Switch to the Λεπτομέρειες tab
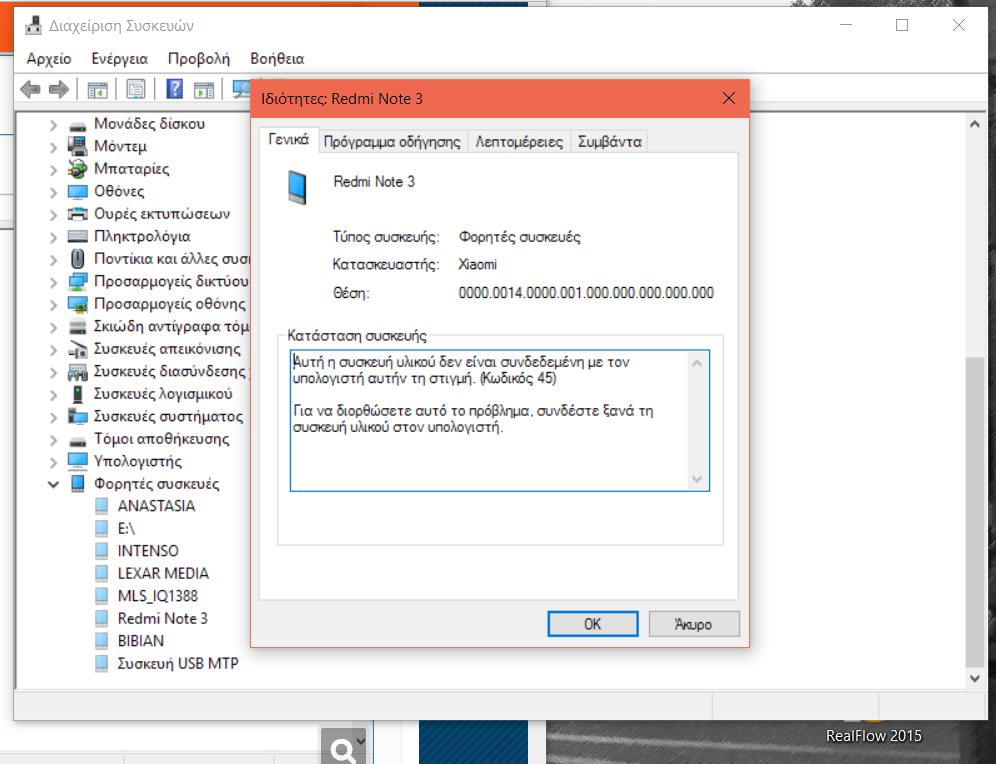The height and width of the screenshot is (764, 996). (x=519, y=141)
